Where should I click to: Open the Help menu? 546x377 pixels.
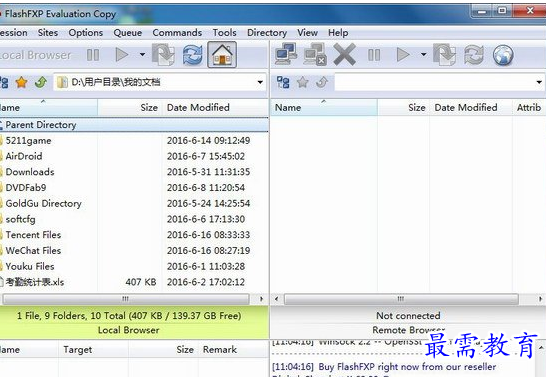[x=338, y=33]
